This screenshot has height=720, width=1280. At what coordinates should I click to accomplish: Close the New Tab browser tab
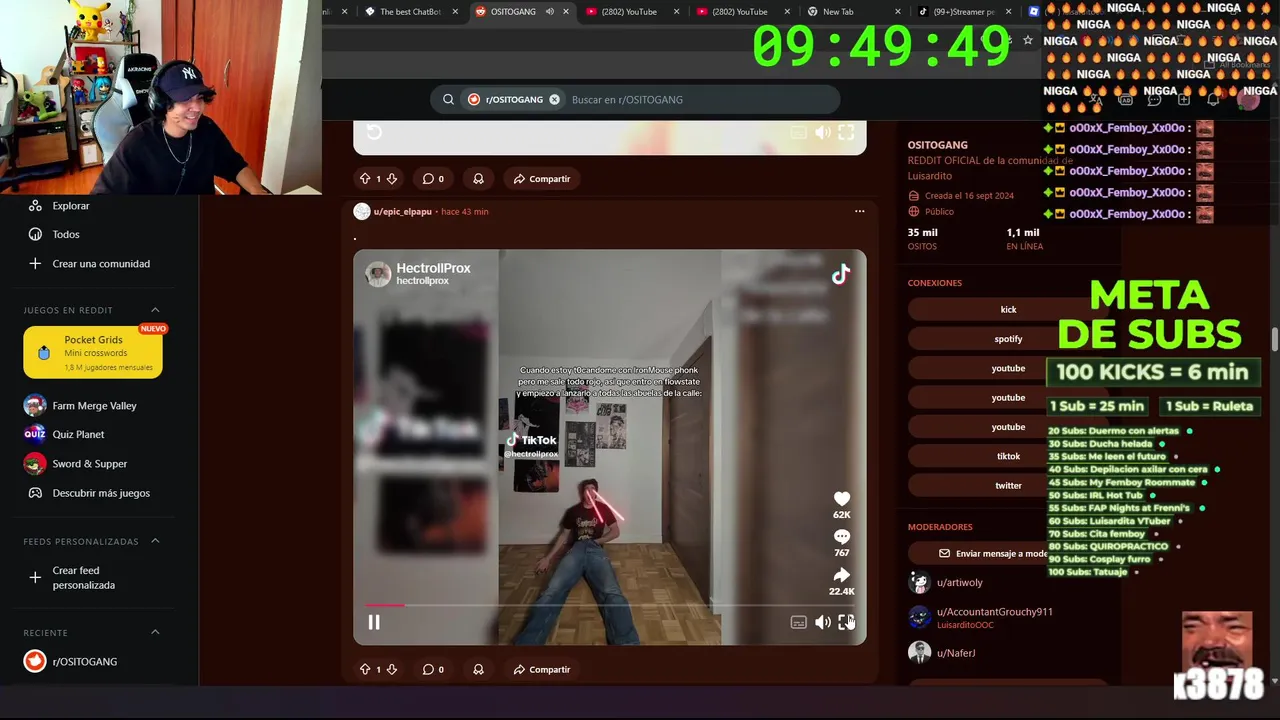(x=897, y=12)
